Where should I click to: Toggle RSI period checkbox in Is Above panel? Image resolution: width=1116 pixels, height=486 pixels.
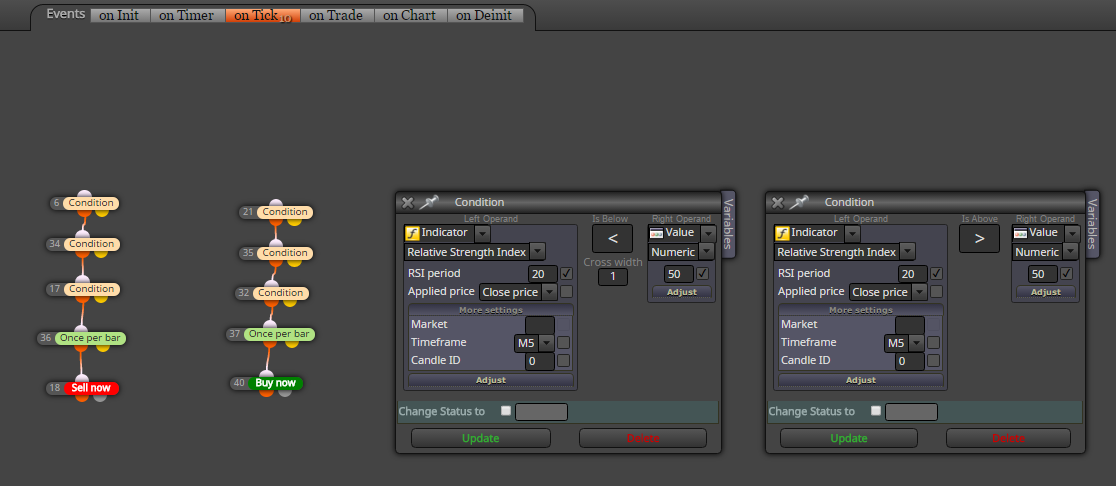(937, 273)
